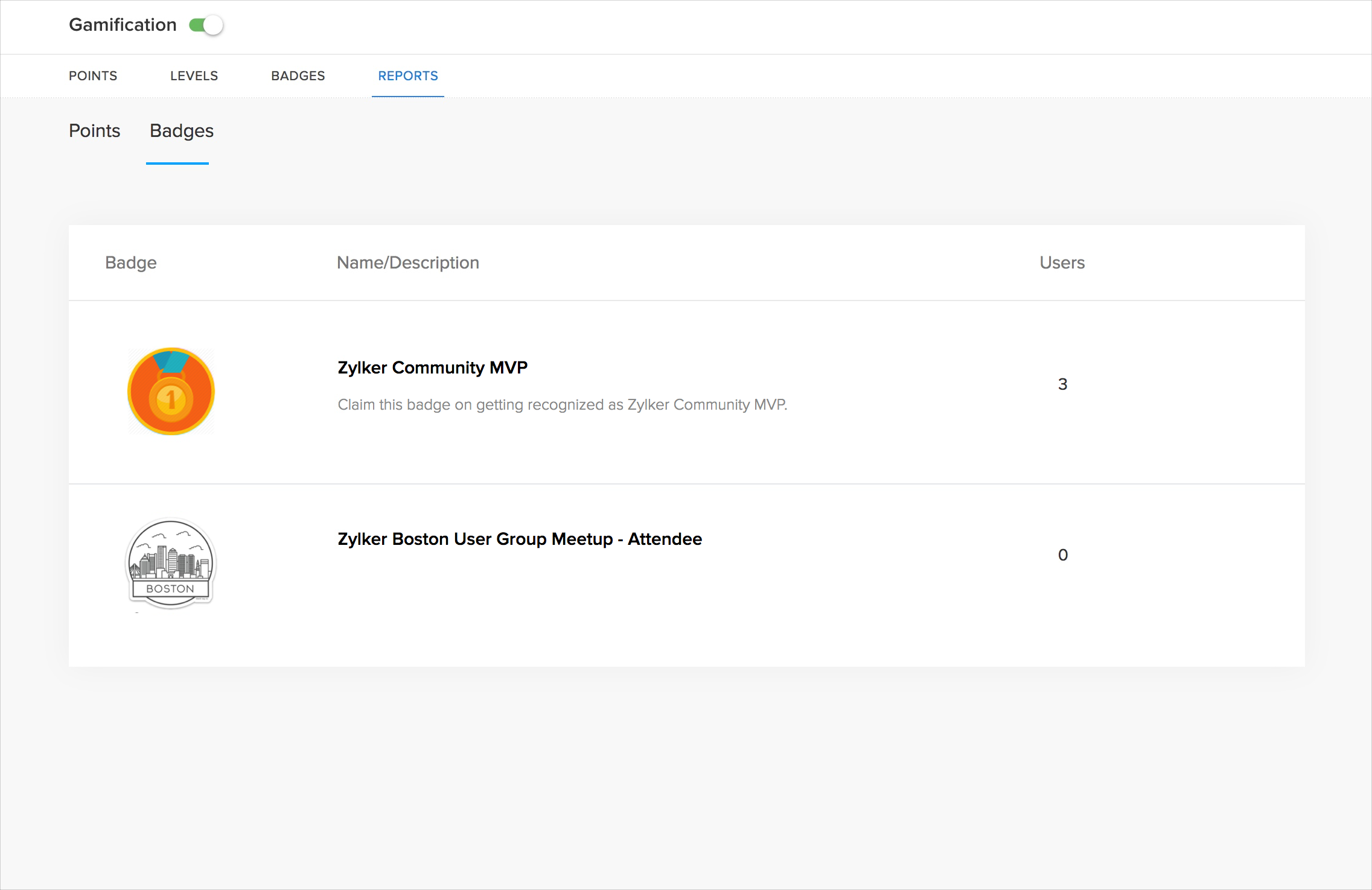This screenshot has width=1372, height=890.
Task: Show the Points report sub-tab
Action: point(95,131)
